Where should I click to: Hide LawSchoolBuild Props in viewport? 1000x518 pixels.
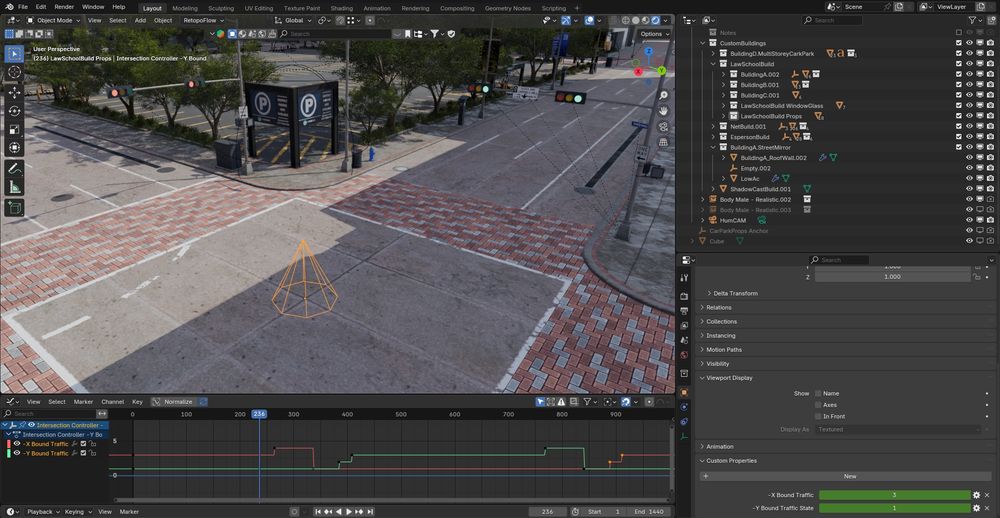pos(969,116)
